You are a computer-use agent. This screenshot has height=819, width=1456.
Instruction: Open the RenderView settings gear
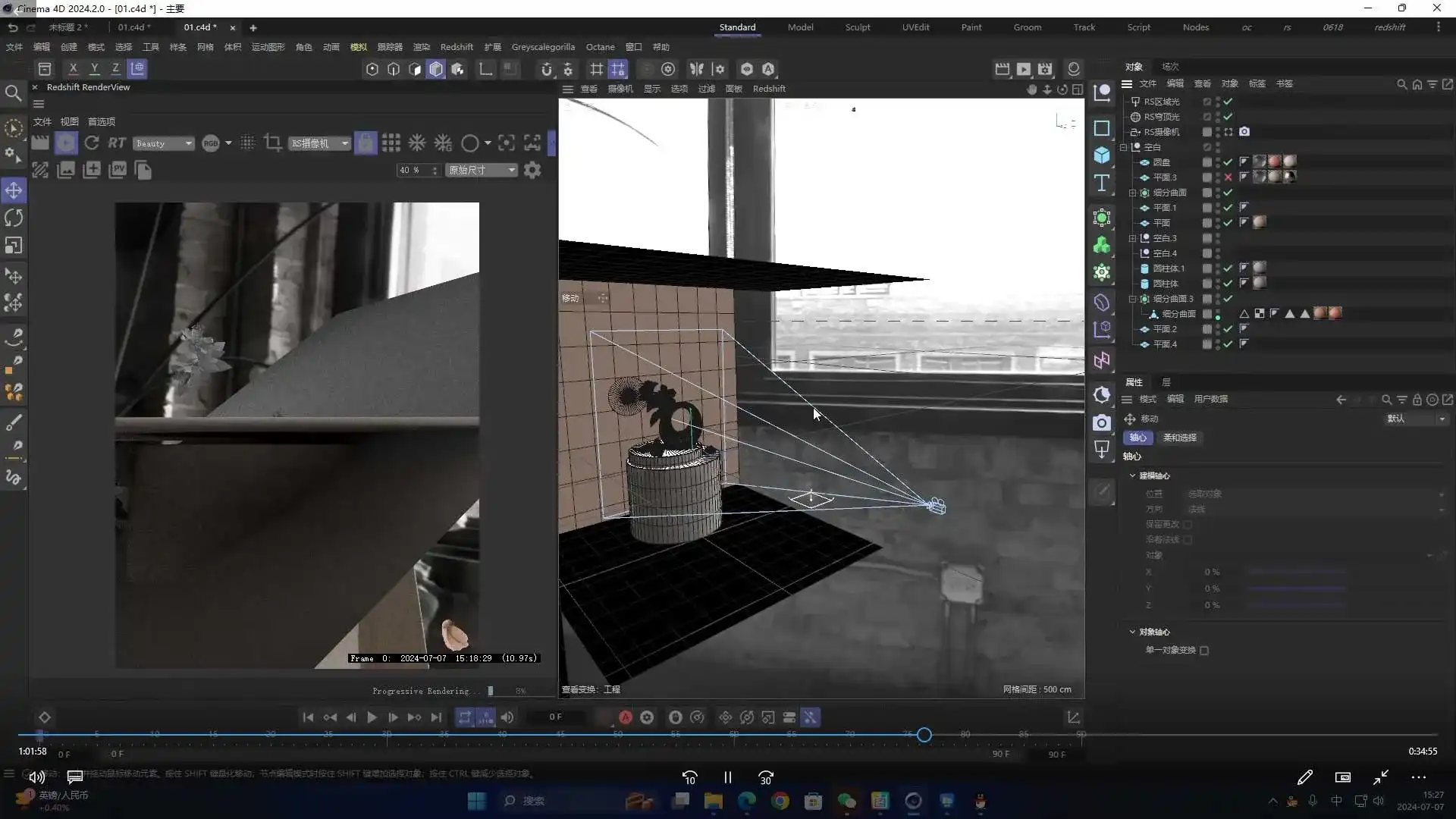tap(532, 170)
